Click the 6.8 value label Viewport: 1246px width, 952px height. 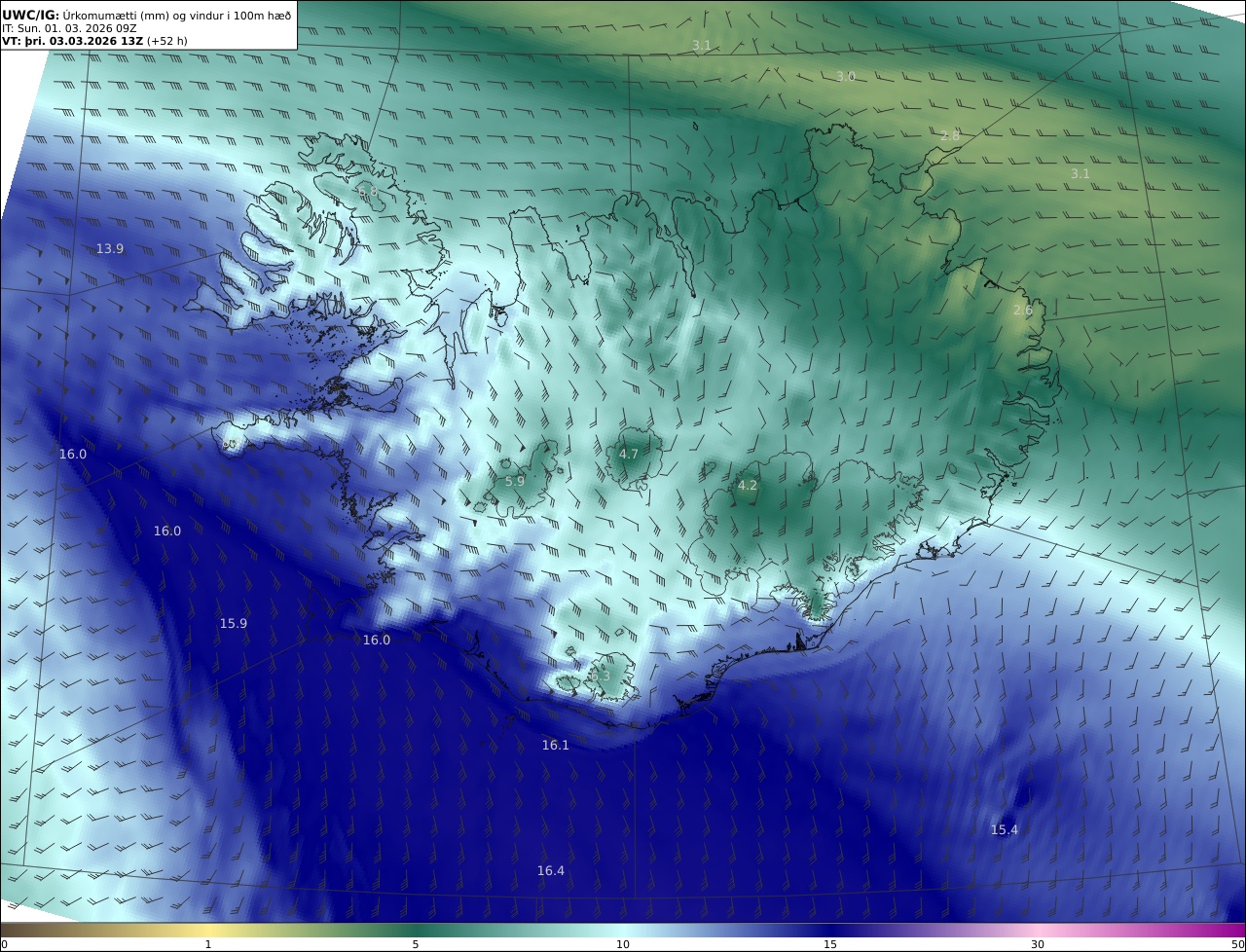pos(368,194)
